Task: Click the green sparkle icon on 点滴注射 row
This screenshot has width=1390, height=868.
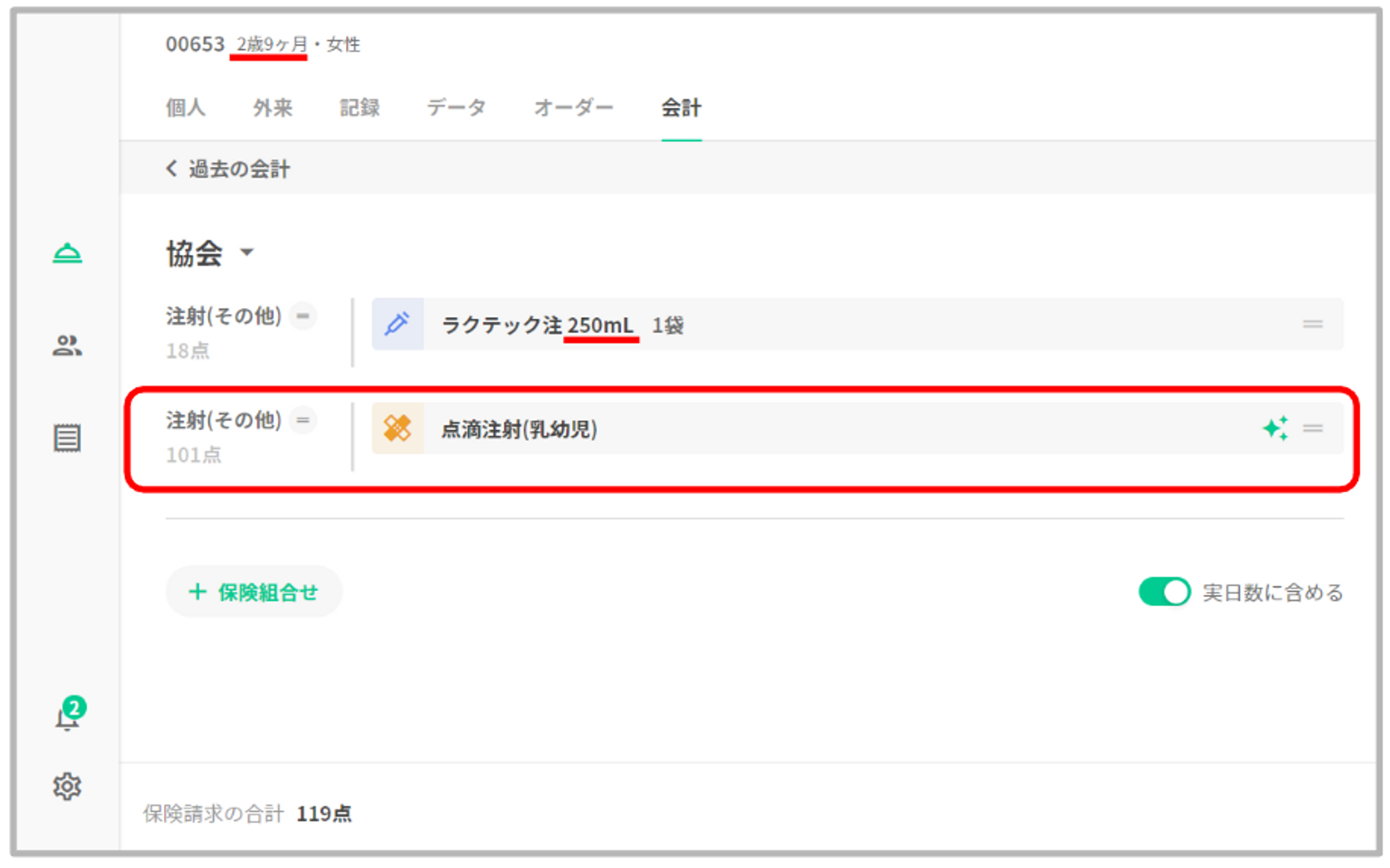Action: click(1275, 428)
